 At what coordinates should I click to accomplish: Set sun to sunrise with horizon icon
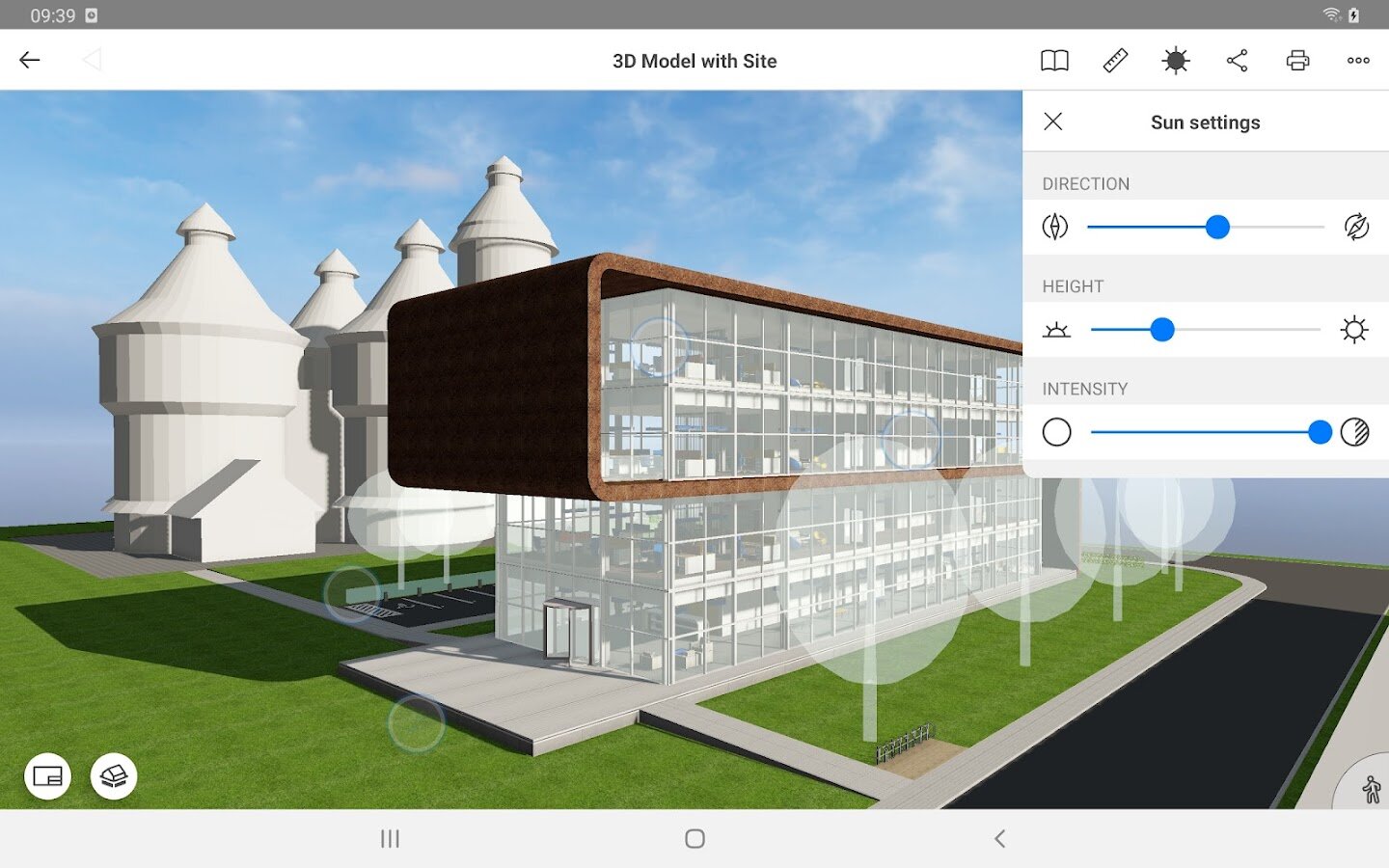coord(1056,329)
